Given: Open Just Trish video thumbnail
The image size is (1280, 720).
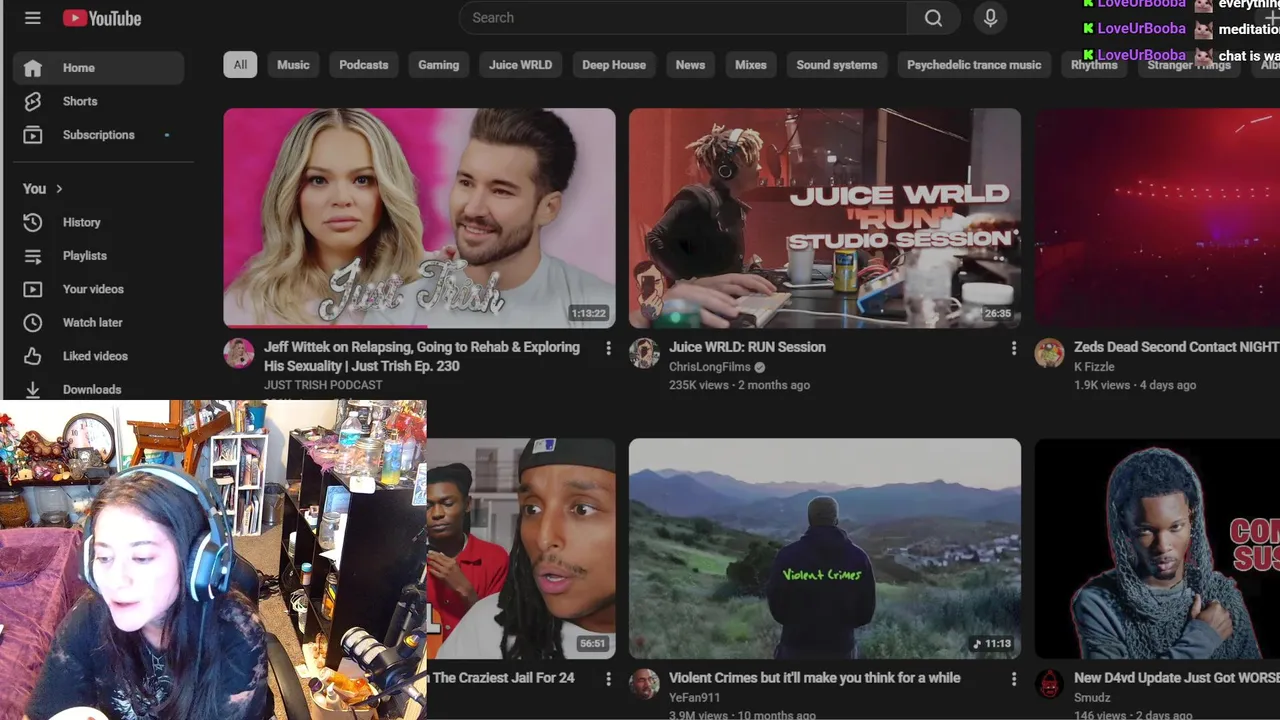Looking at the screenshot, I should [x=419, y=218].
